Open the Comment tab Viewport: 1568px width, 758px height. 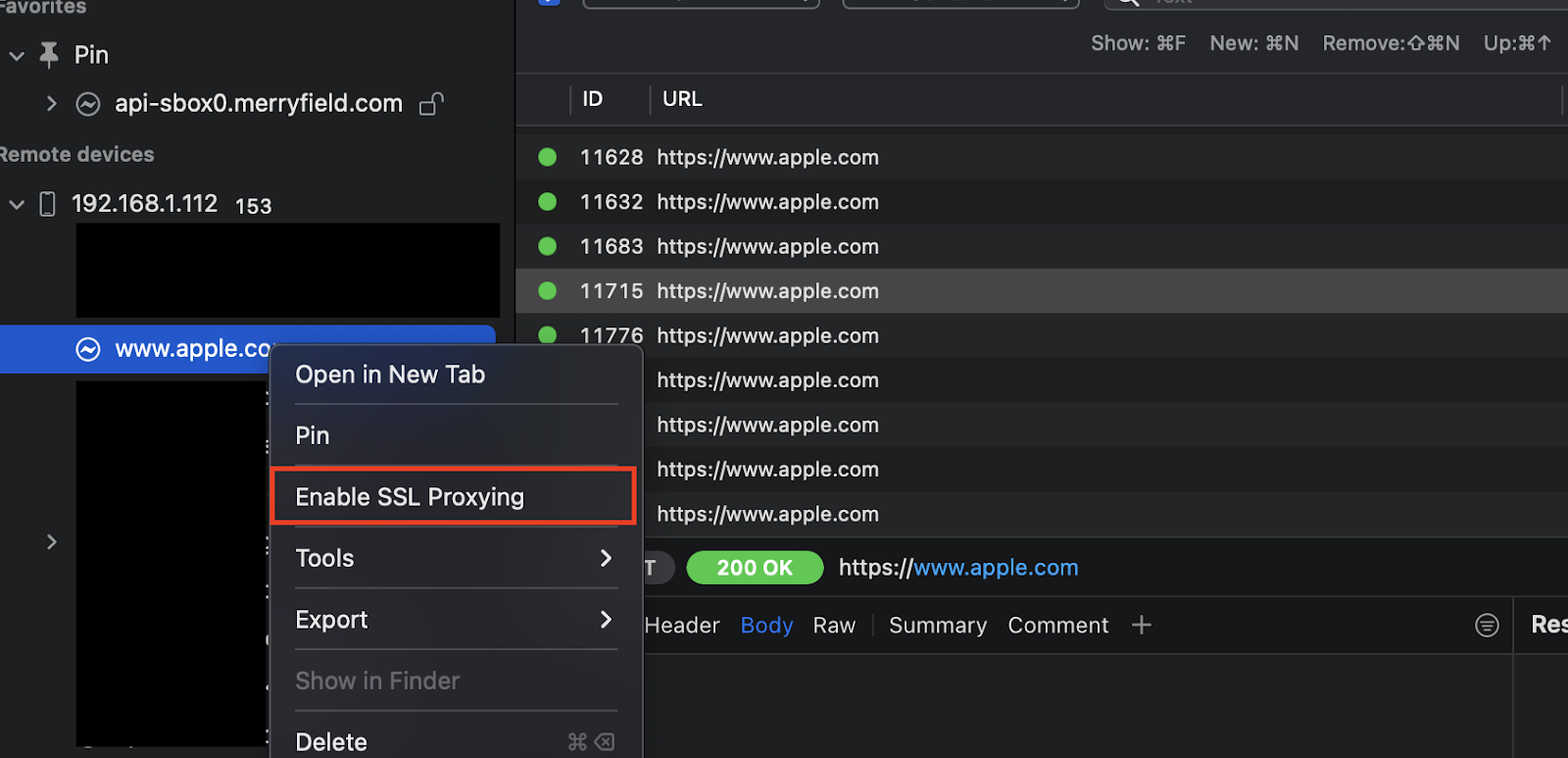pyautogui.click(x=1058, y=626)
